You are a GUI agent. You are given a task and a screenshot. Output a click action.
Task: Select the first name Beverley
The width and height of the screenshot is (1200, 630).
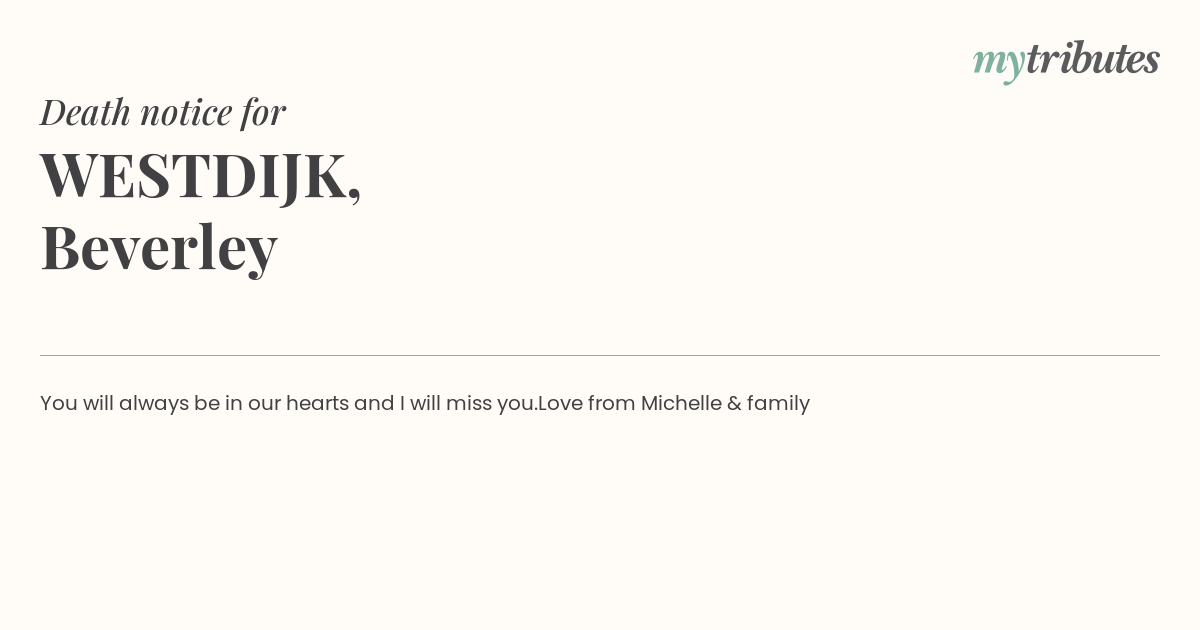pyautogui.click(x=159, y=247)
